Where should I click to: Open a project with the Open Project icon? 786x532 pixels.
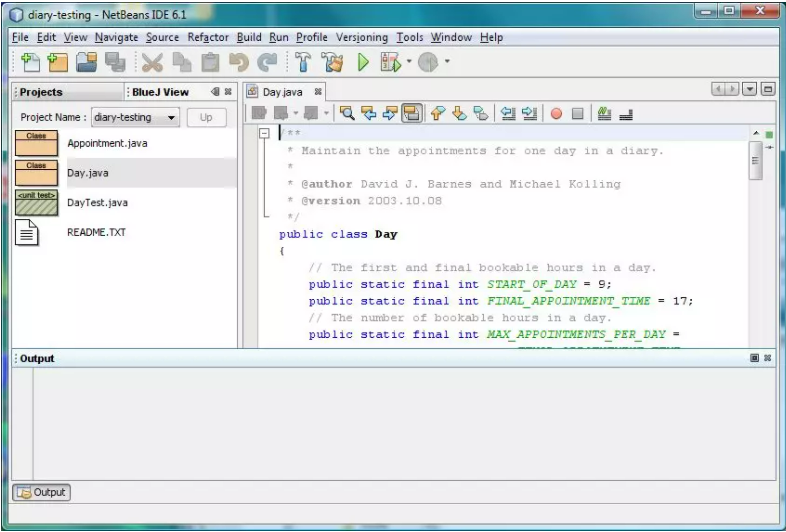pyautogui.click(x=86, y=63)
